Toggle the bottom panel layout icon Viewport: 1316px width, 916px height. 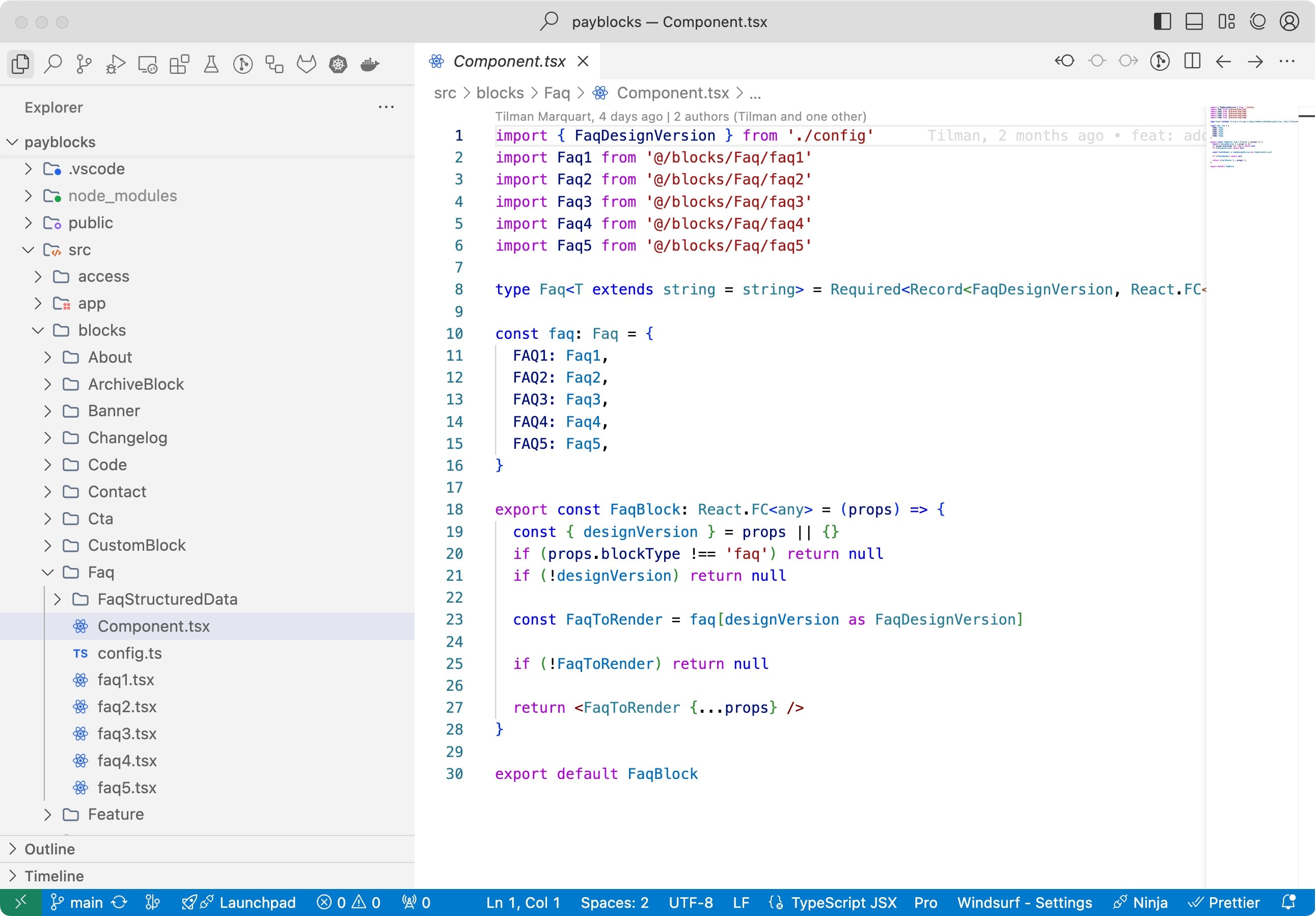point(1194,22)
